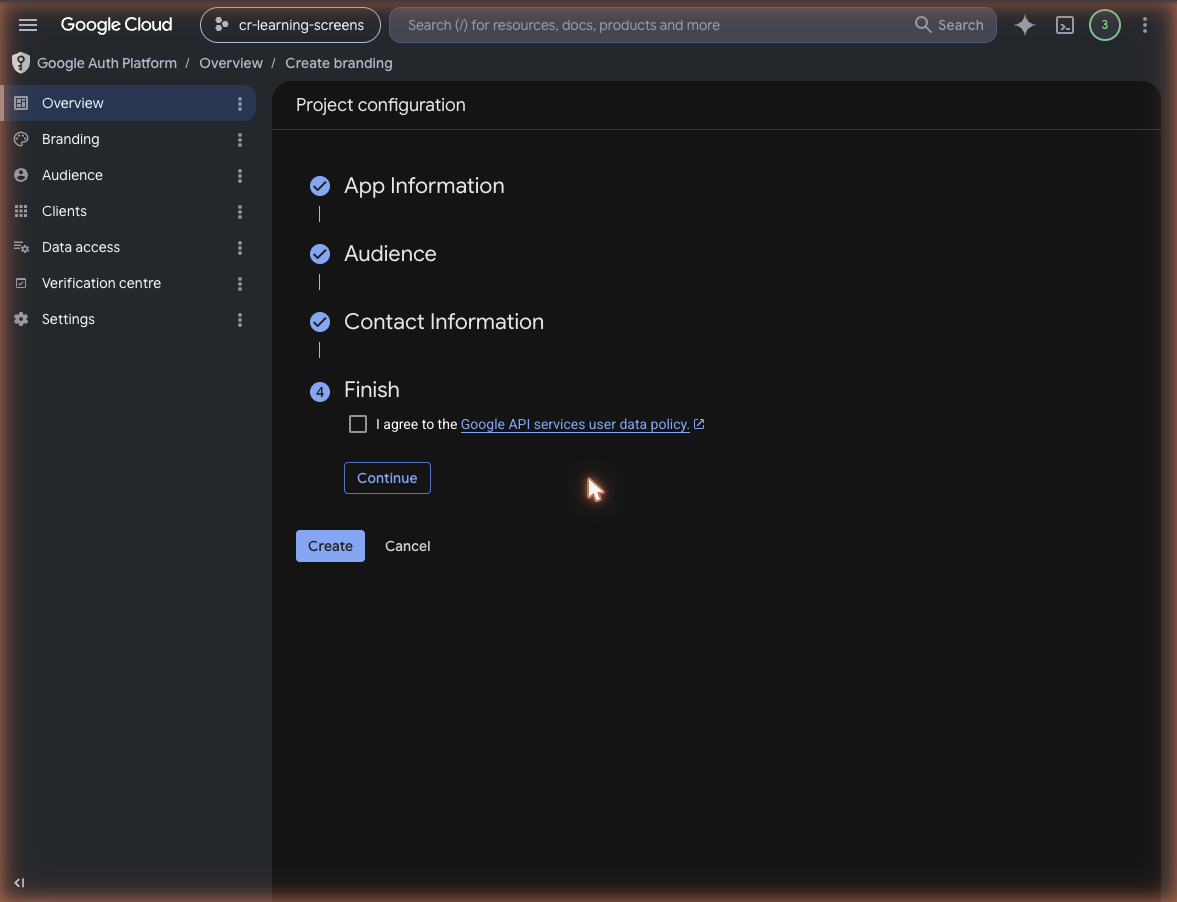Click the Google Auth Platform shield icon
Screen dimensions: 1177x902
21,63
